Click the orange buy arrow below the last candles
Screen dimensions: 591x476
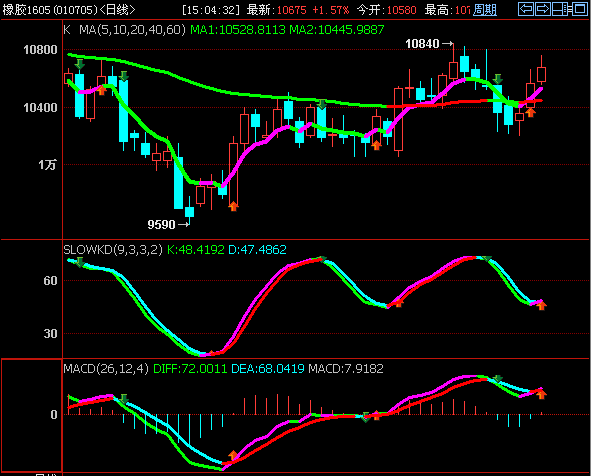pos(531,112)
